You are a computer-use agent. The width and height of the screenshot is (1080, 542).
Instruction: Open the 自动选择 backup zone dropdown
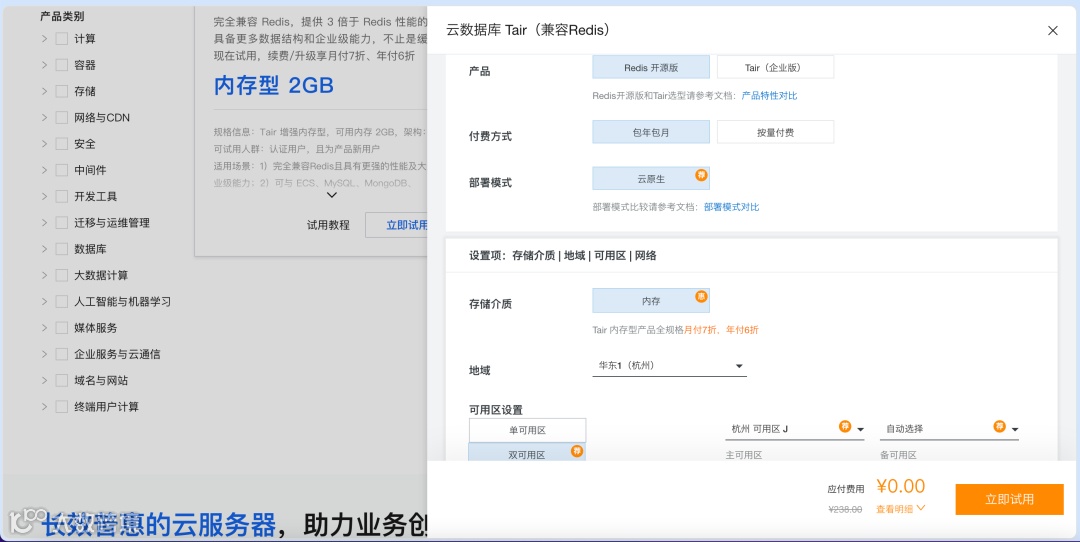coord(949,429)
